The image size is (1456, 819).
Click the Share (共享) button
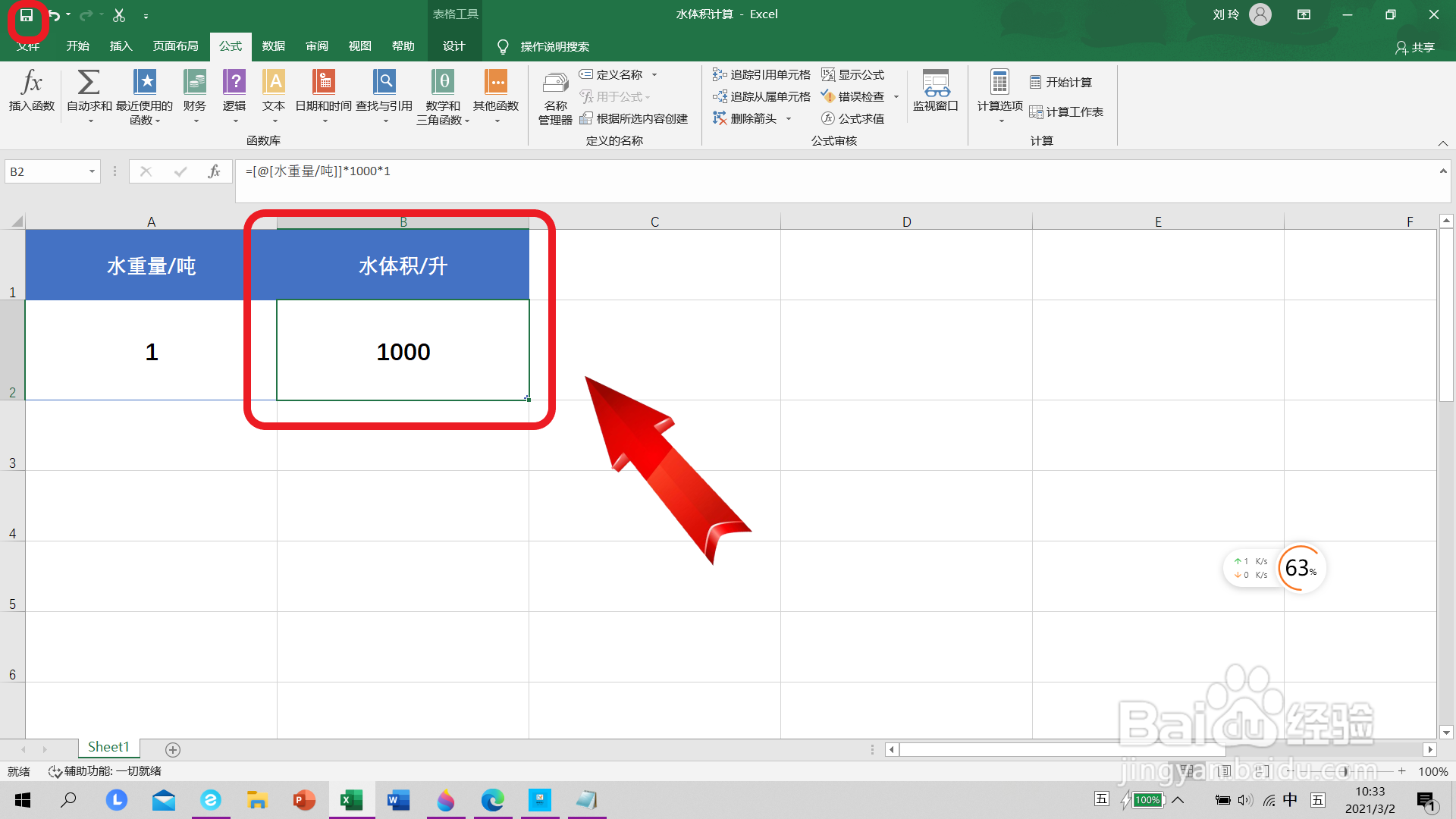tap(1415, 47)
